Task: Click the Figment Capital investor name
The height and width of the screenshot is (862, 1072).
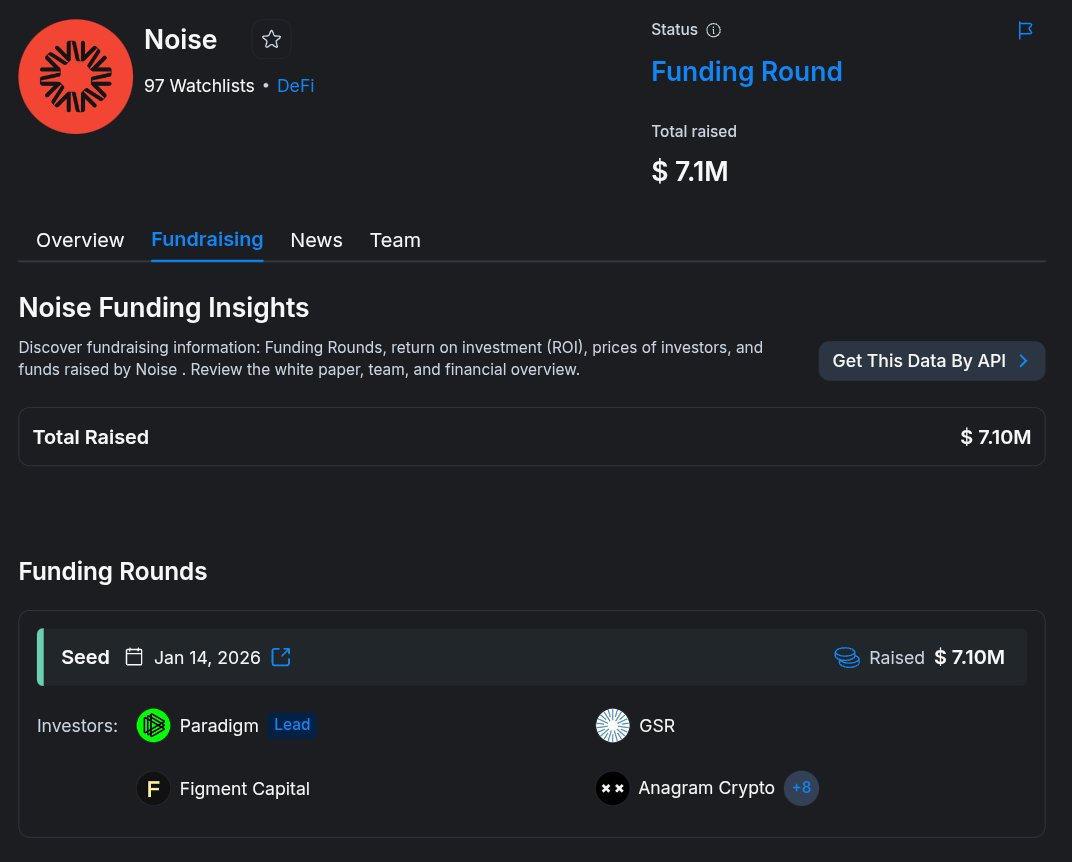Action: 245,788
